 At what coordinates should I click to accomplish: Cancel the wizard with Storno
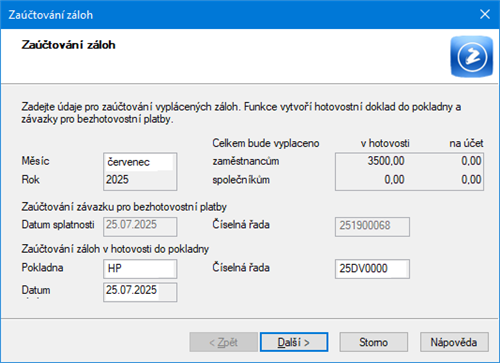(x=373, y=342)
